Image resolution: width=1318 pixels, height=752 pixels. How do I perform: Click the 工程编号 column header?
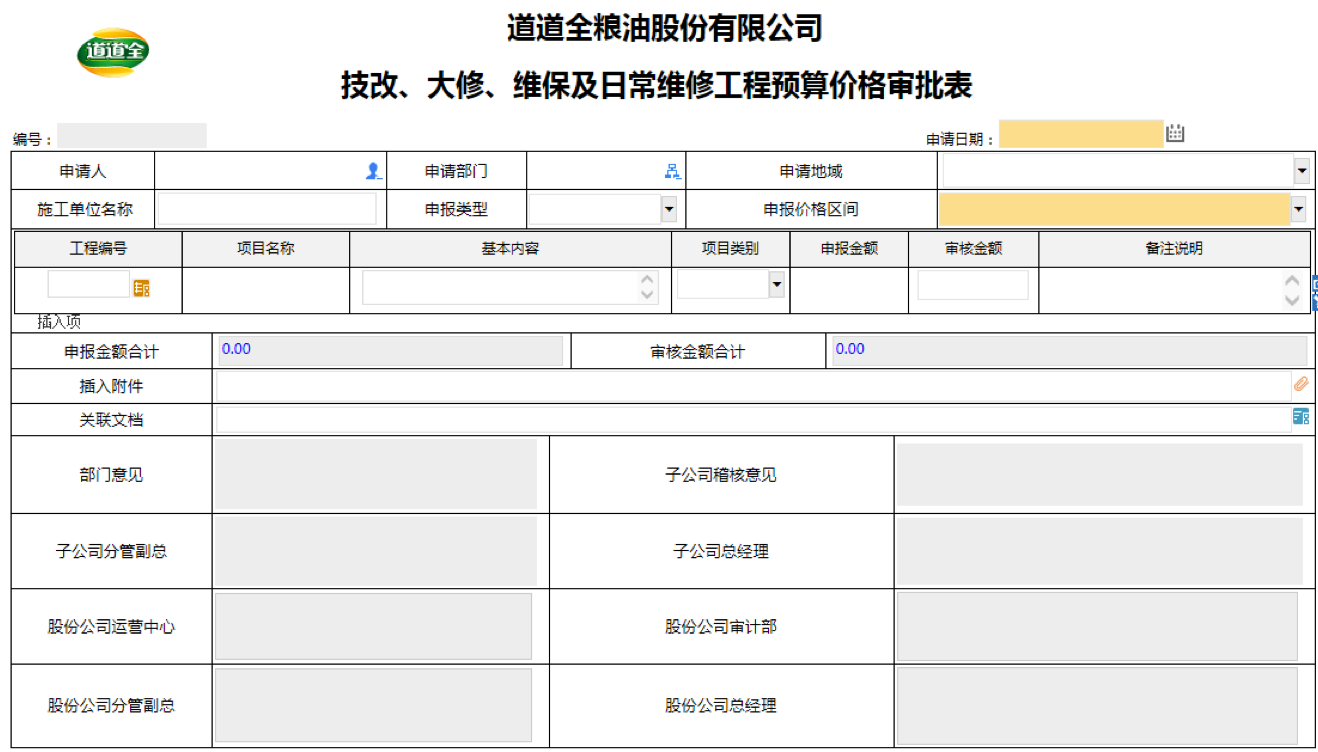(x=98, y=249)
